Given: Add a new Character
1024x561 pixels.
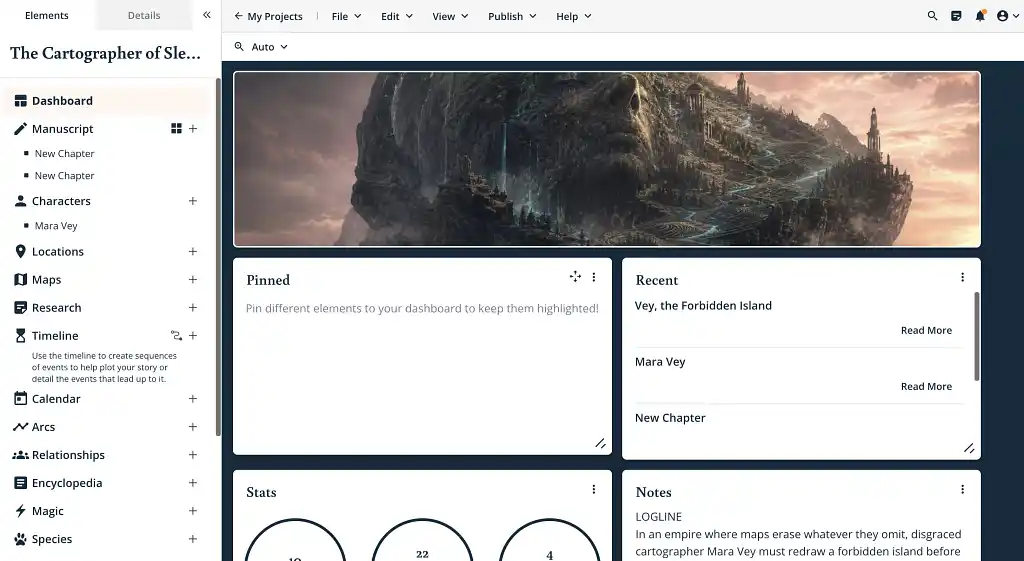Looking at the screenshot, I should 193,201.
